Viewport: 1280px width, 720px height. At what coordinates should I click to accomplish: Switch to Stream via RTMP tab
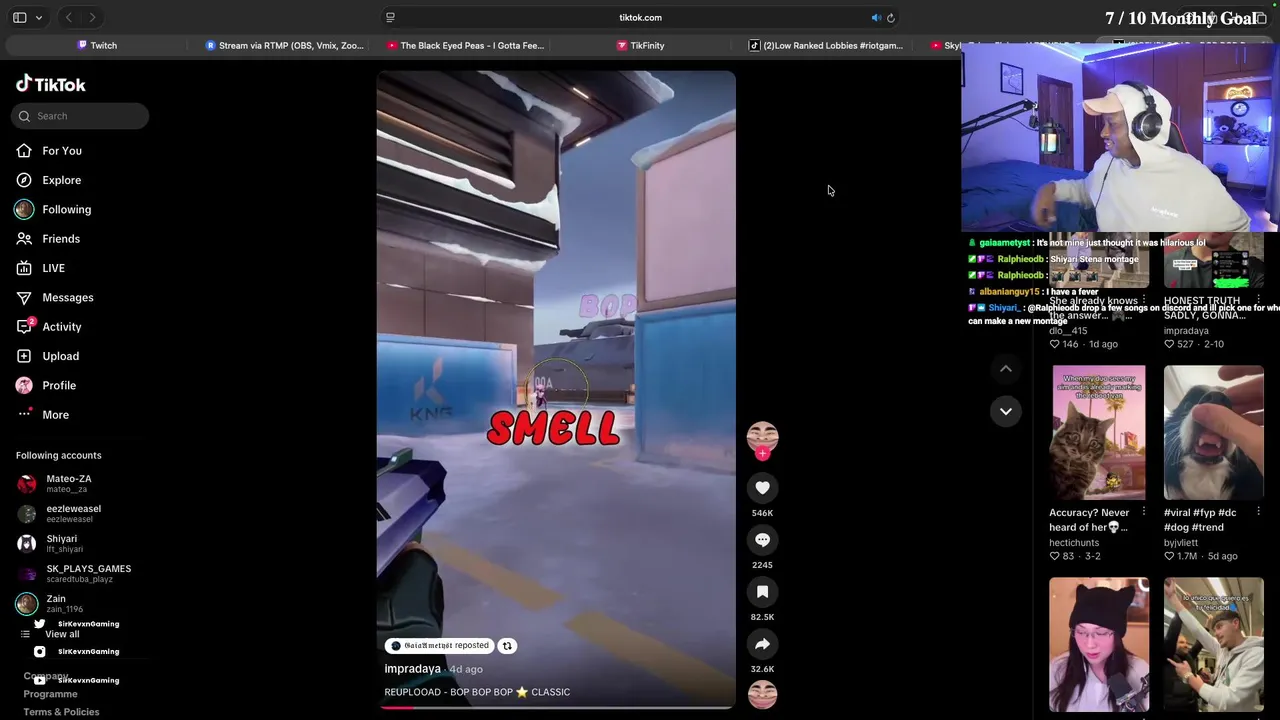(285, 45)
